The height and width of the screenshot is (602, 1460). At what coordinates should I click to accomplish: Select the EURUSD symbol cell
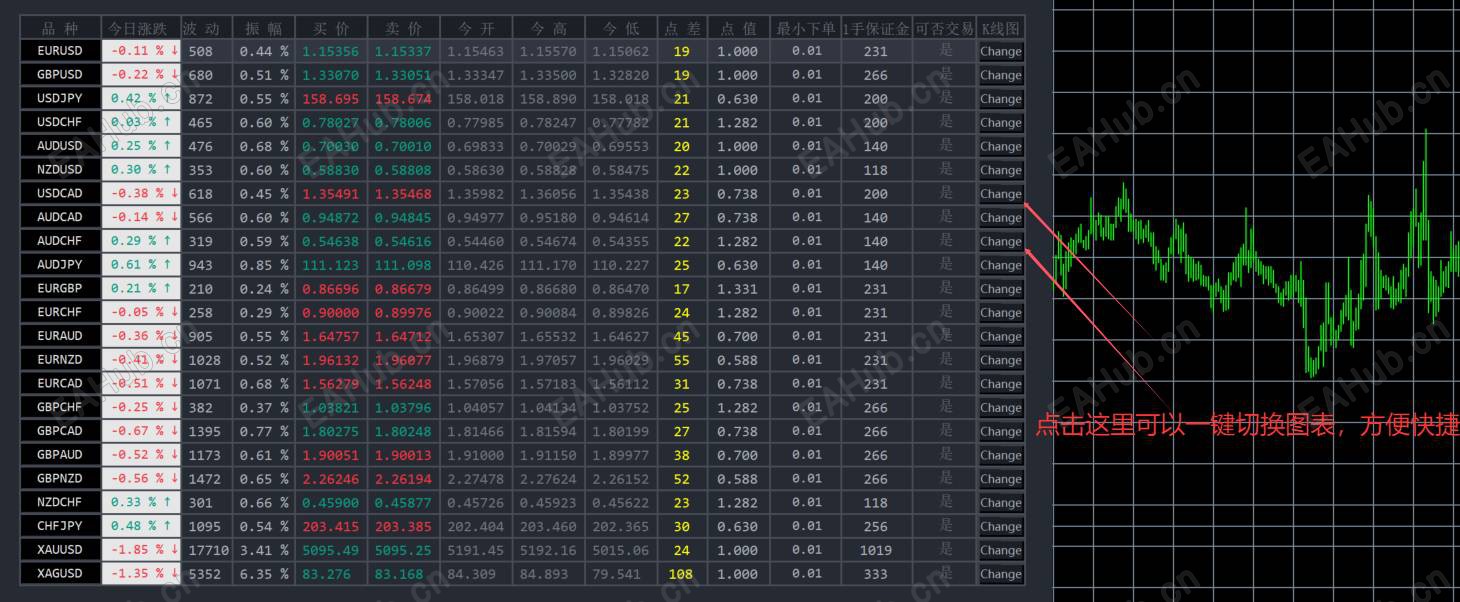point(60,51)
